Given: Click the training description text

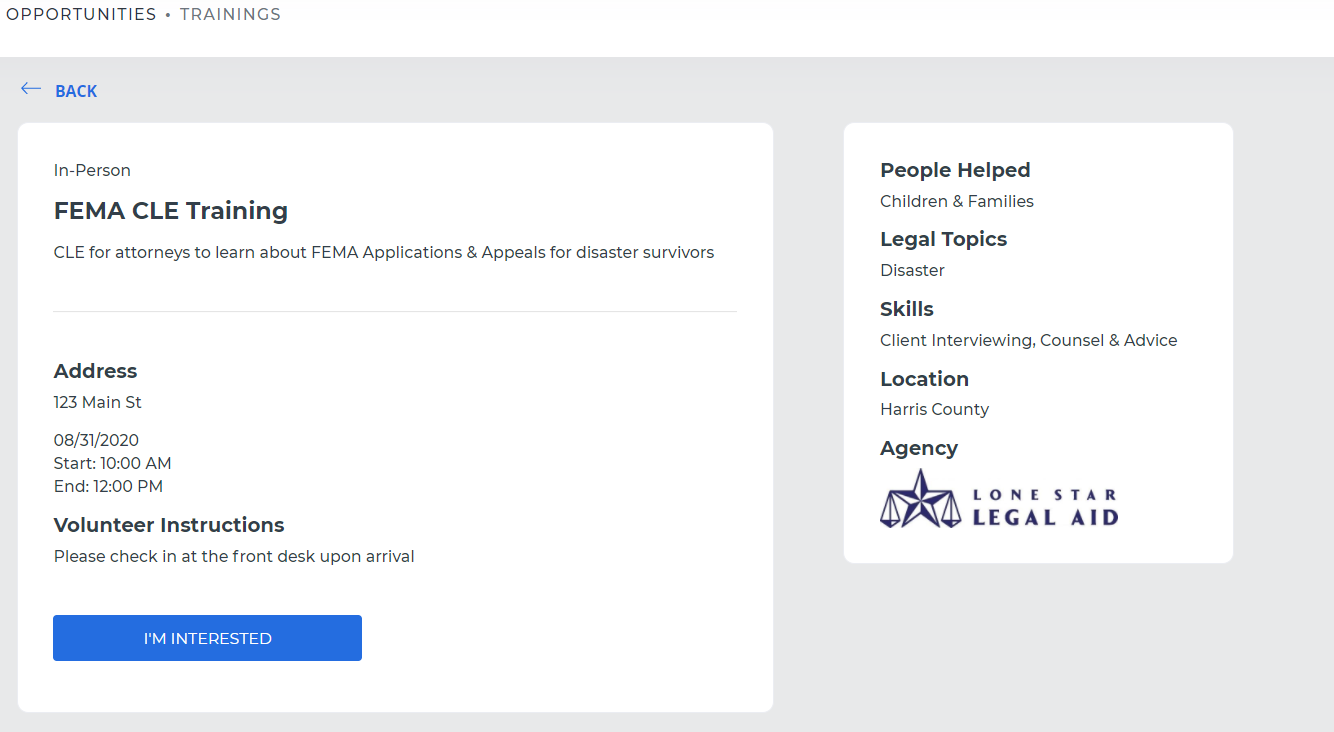Looking at the screenshot, I should (x=384, y=252).
